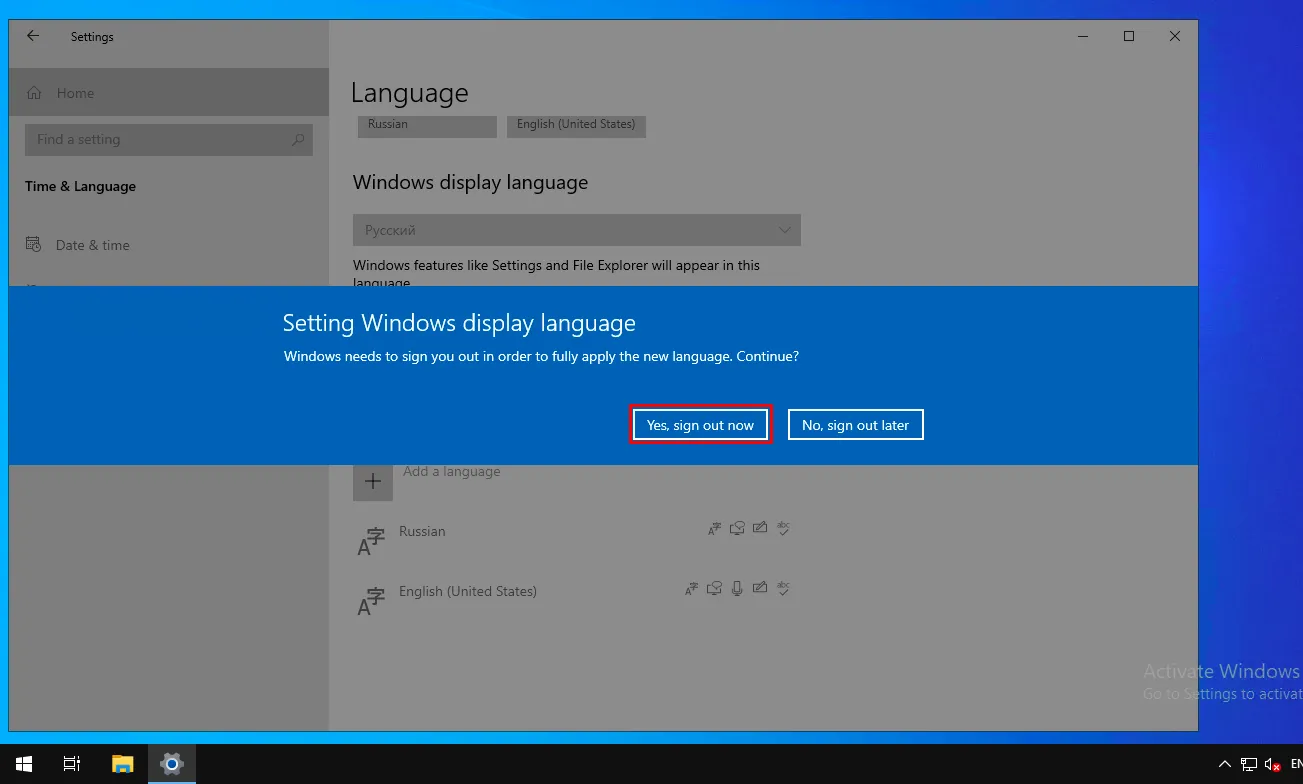The image size is (1303, 784).
Task: Click Yes, sign out now button
Action: click(700, 425)
